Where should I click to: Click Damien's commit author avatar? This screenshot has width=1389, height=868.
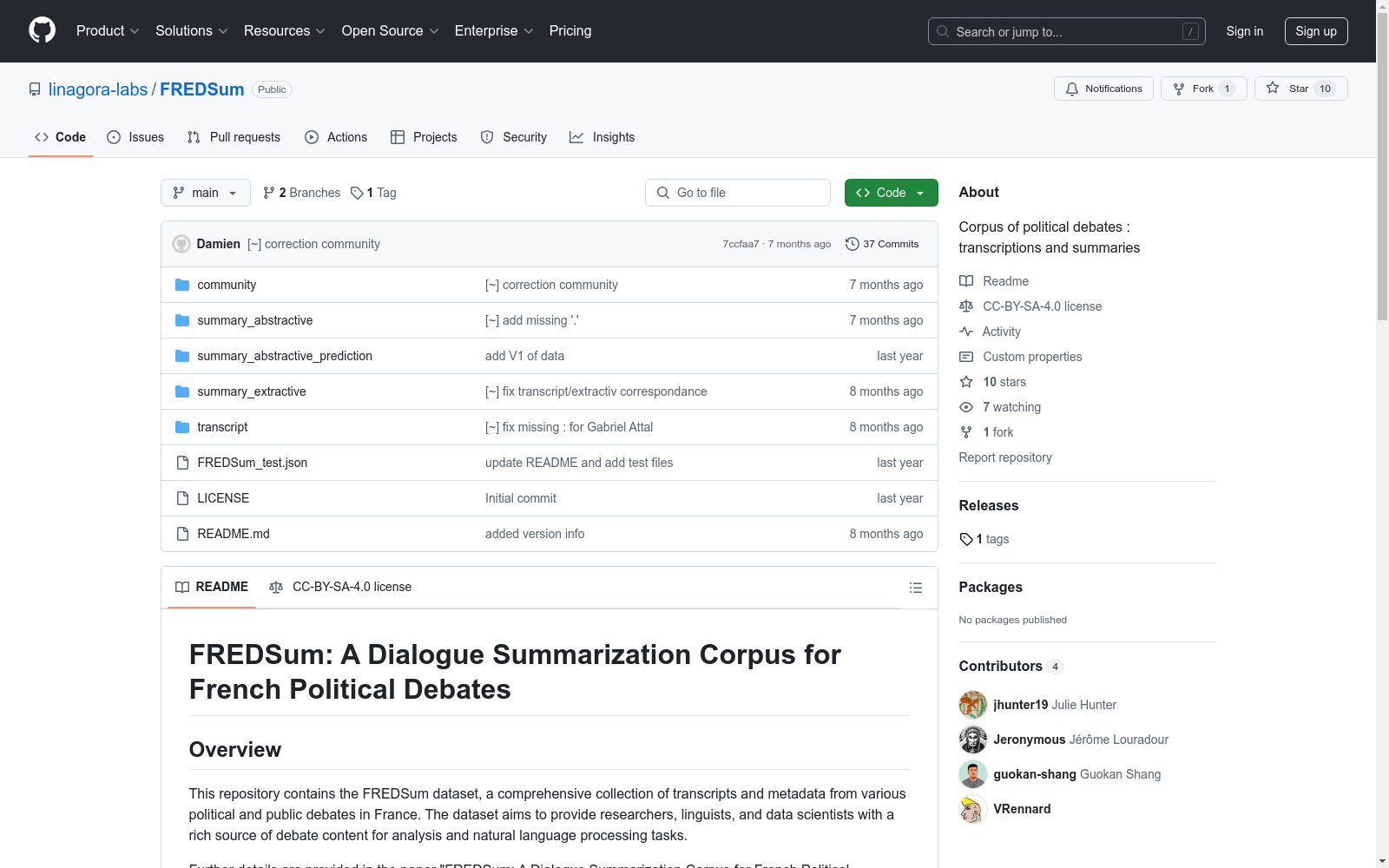click(x=181, y=244)
